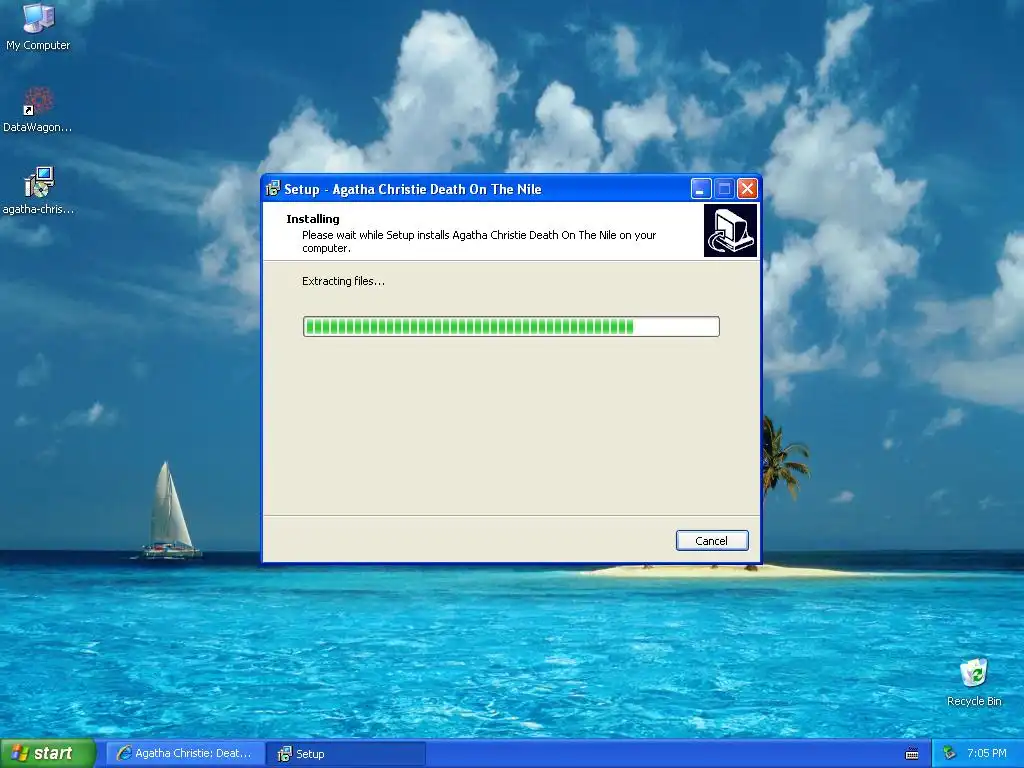Cancel the installation
This screenshot has height=768, width=1024.
[x=712, y=541]
